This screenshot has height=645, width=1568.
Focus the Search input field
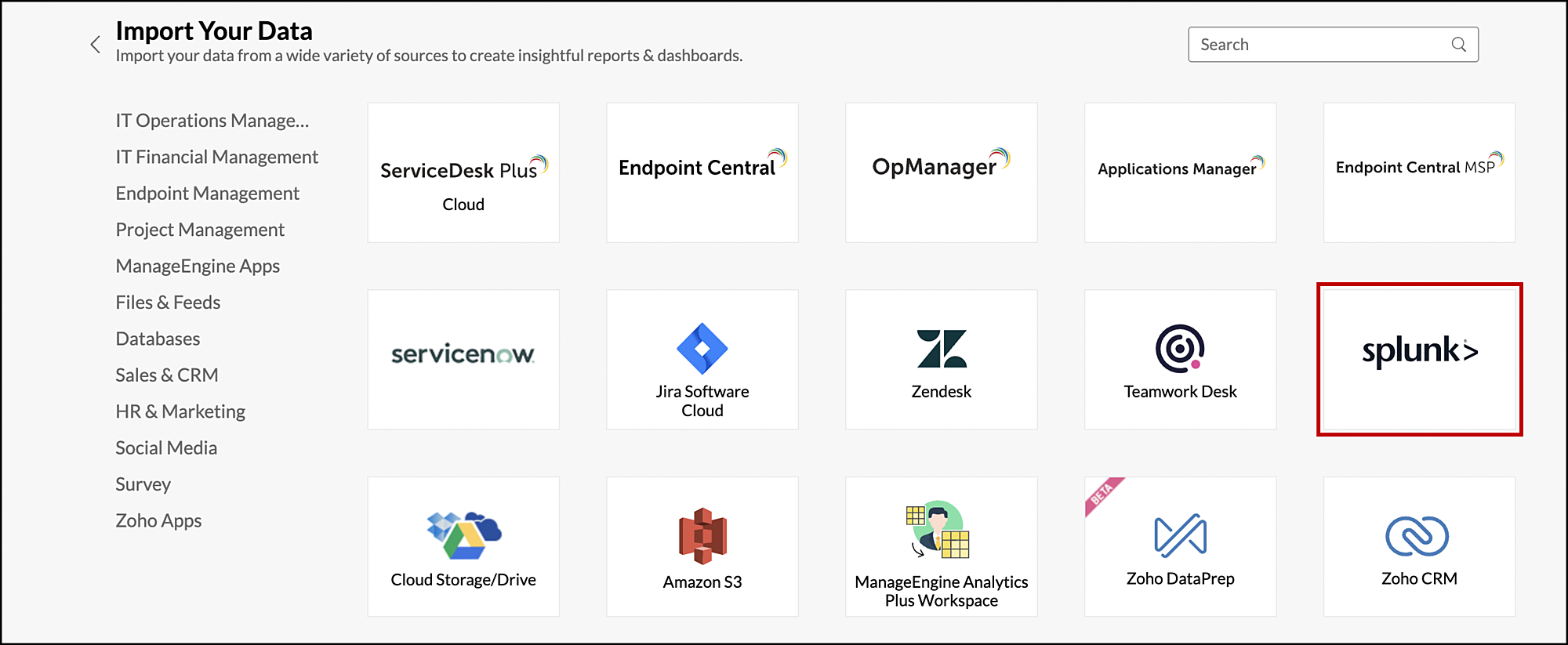tap(1333, 45)
